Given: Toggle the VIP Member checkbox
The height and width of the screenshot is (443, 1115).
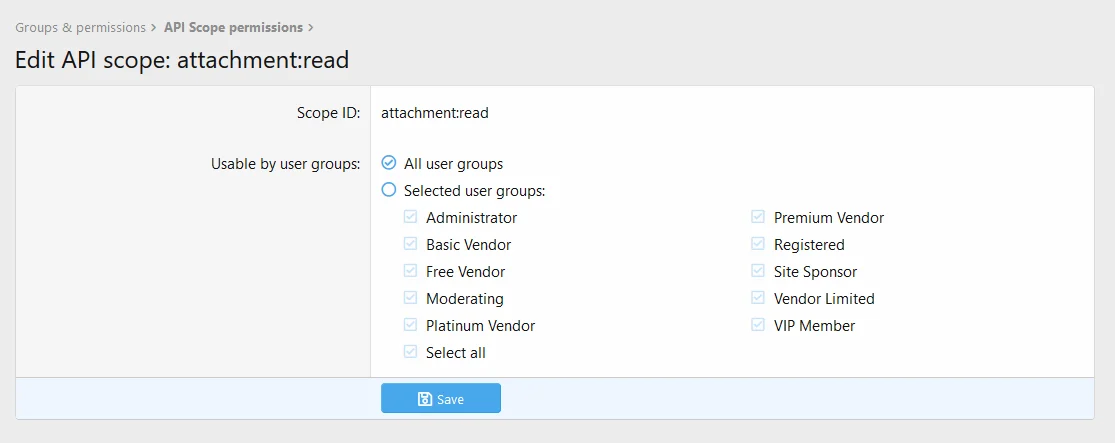Looking at the screenshot, I should click(x=758, y=326).
